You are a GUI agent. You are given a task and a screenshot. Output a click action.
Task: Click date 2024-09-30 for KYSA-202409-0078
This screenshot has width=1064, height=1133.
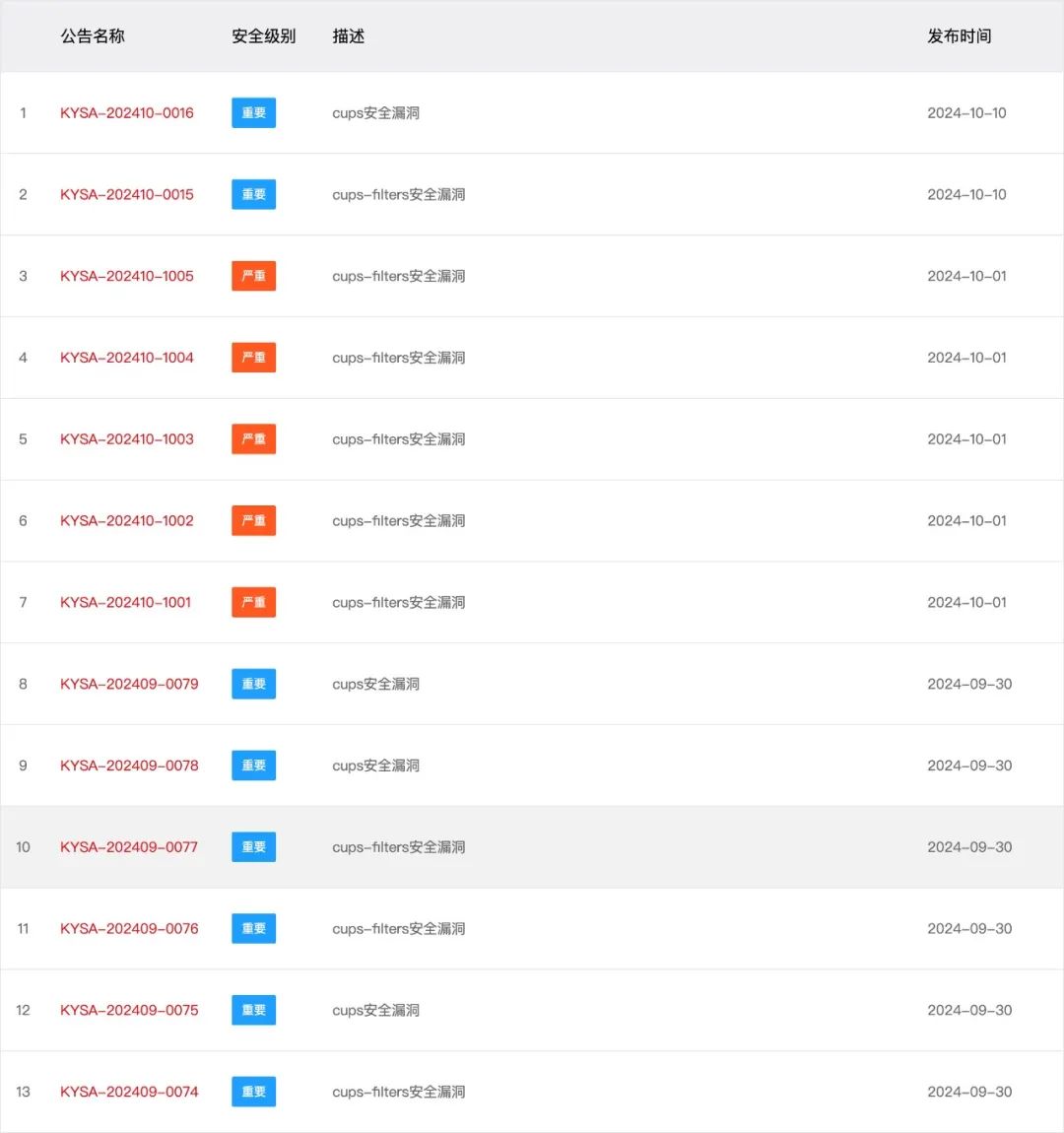tap(969, 766)
